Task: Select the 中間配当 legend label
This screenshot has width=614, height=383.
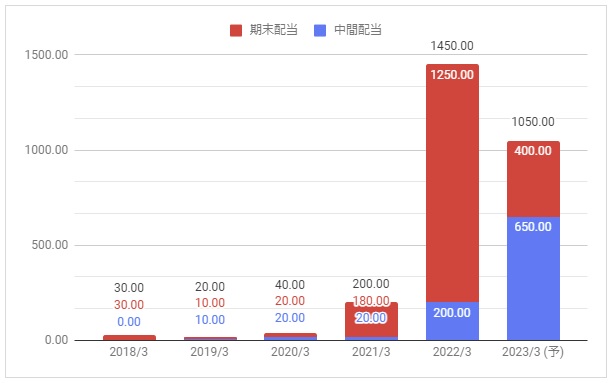Action: click(x=358, y=30)
